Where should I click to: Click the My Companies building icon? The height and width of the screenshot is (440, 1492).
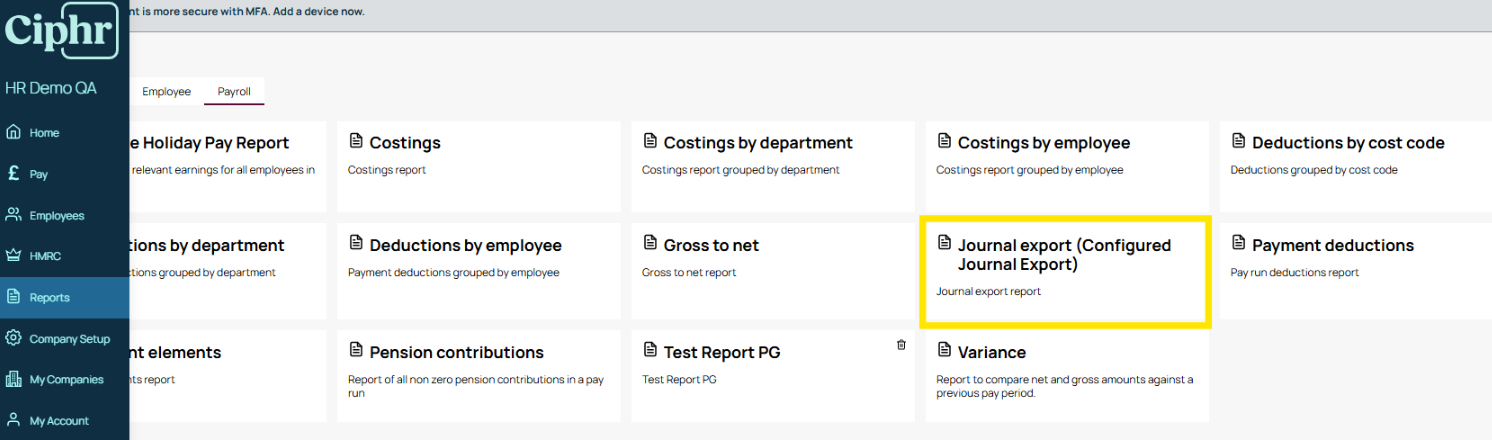point(13,379)
